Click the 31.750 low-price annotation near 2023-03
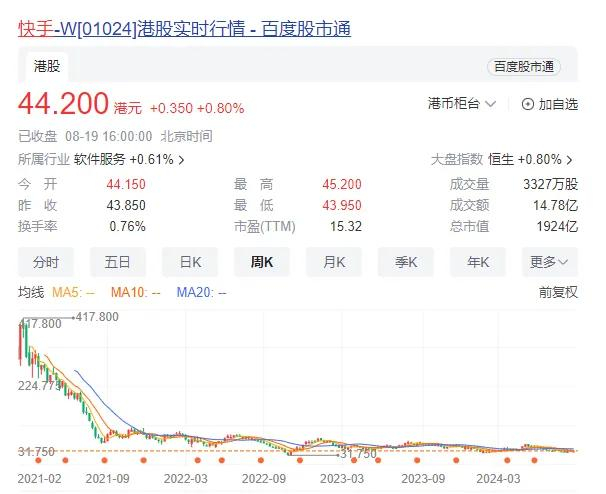This screenshot has height=494, width=606. tap(358, 454)
